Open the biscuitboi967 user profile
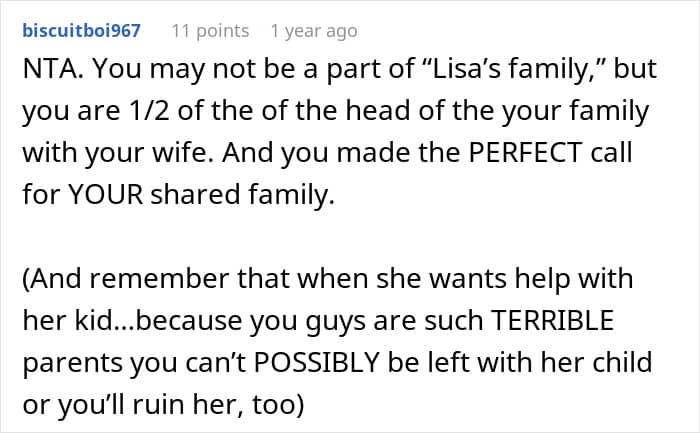 click(x=82, y=31)
